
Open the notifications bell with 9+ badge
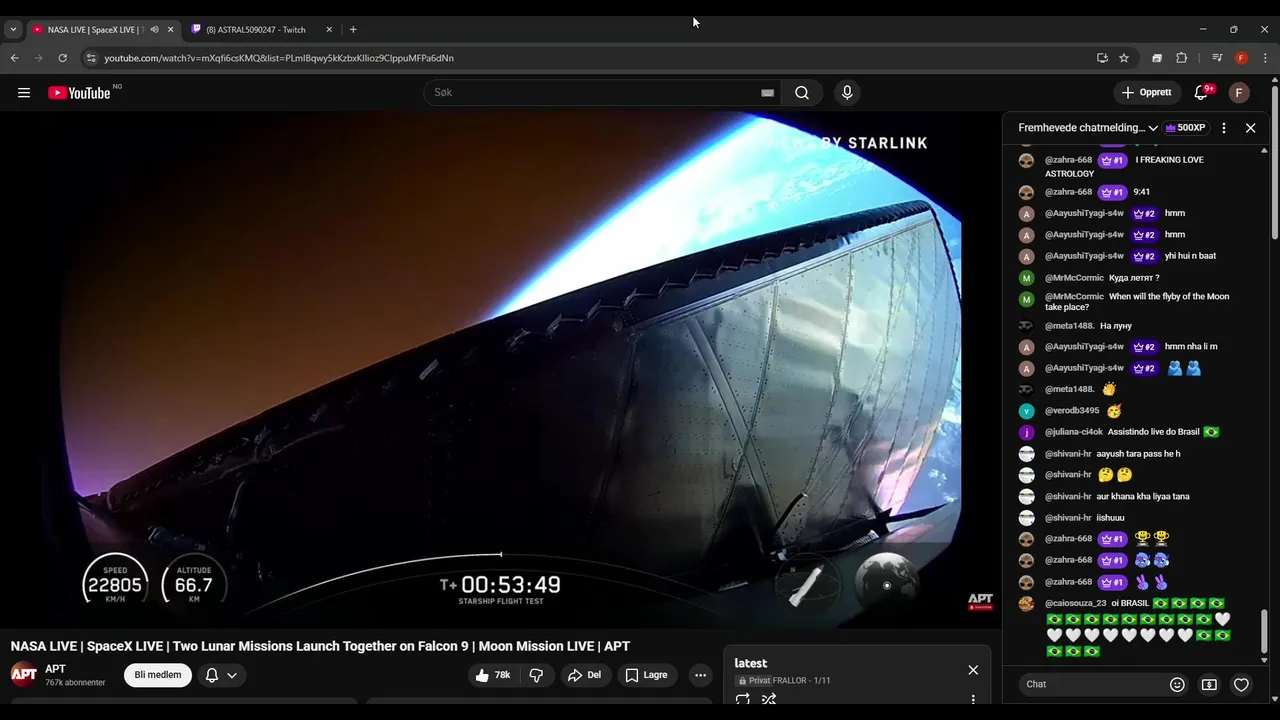click(1201, 93)
